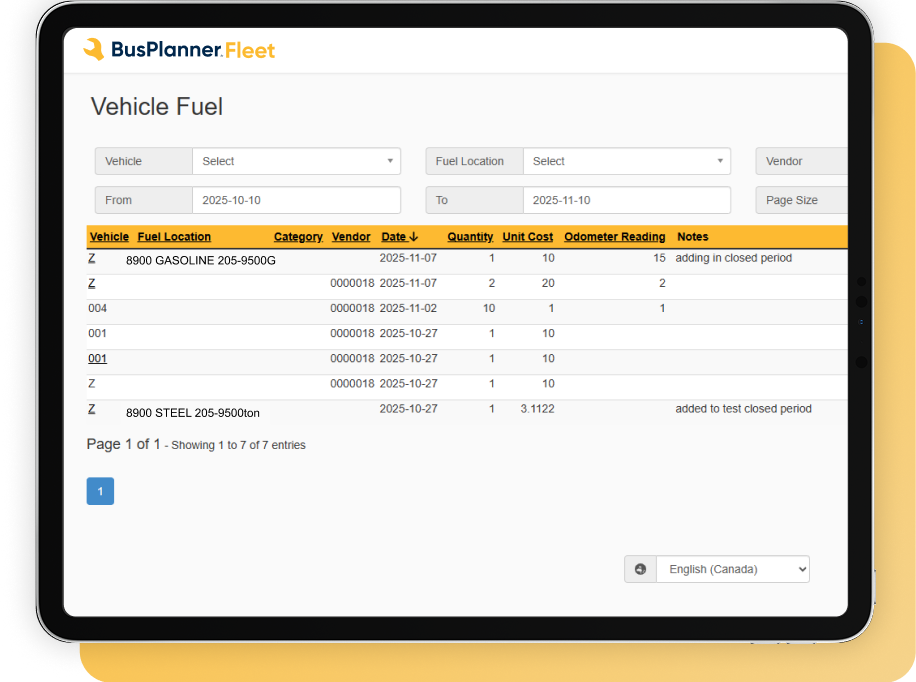Sort table by Category header

click(x=298, y=237)
